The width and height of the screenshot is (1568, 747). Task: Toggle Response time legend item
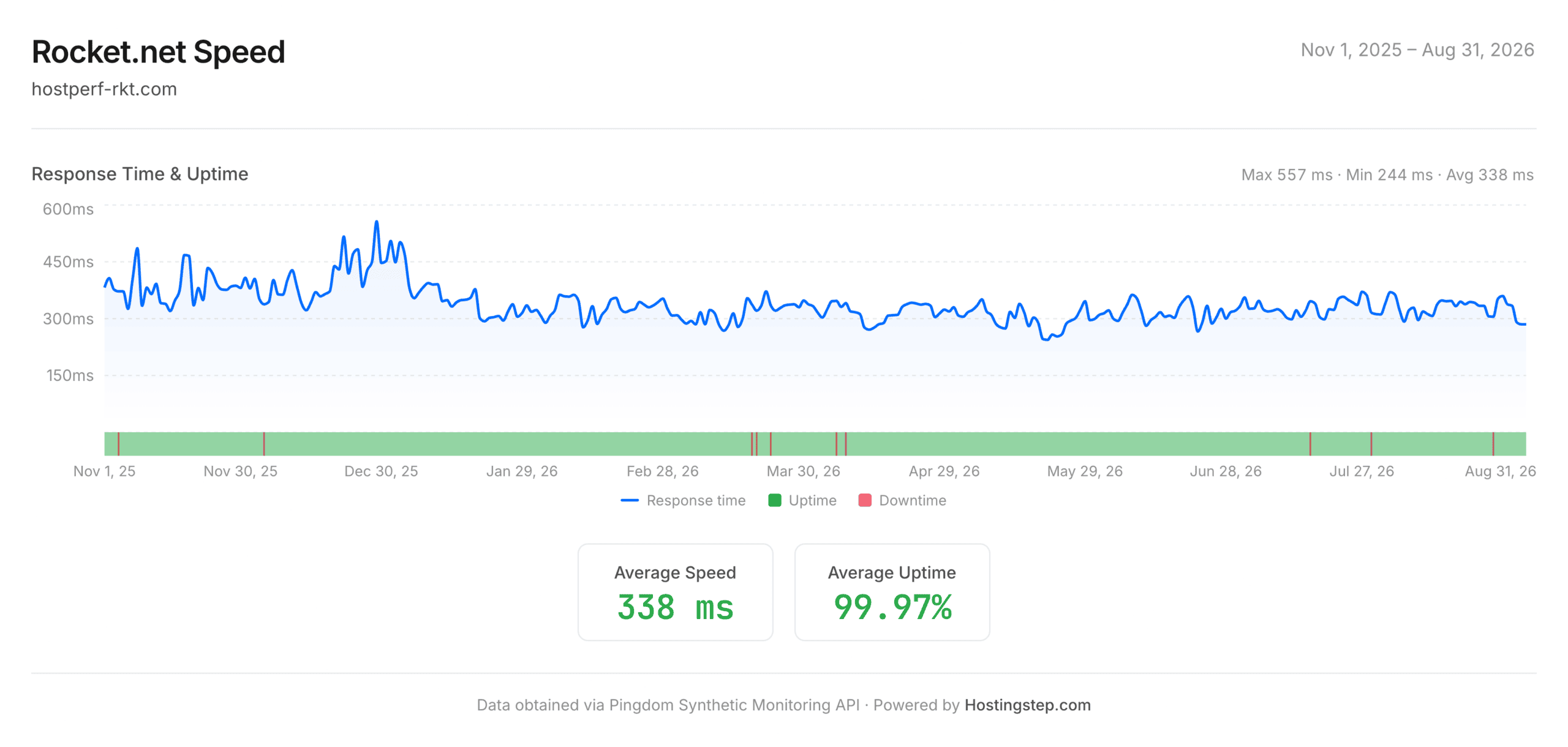[683, 501]
